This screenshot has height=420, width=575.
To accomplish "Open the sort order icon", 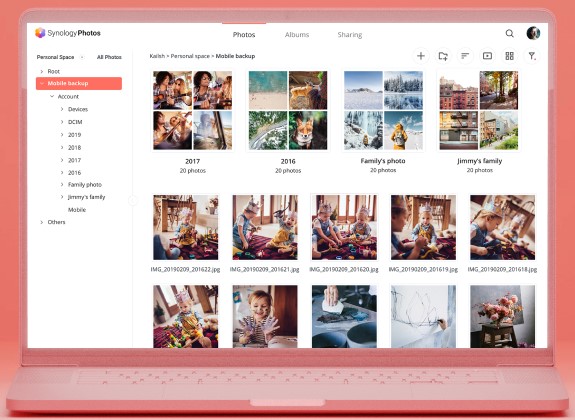I will 465,56.
